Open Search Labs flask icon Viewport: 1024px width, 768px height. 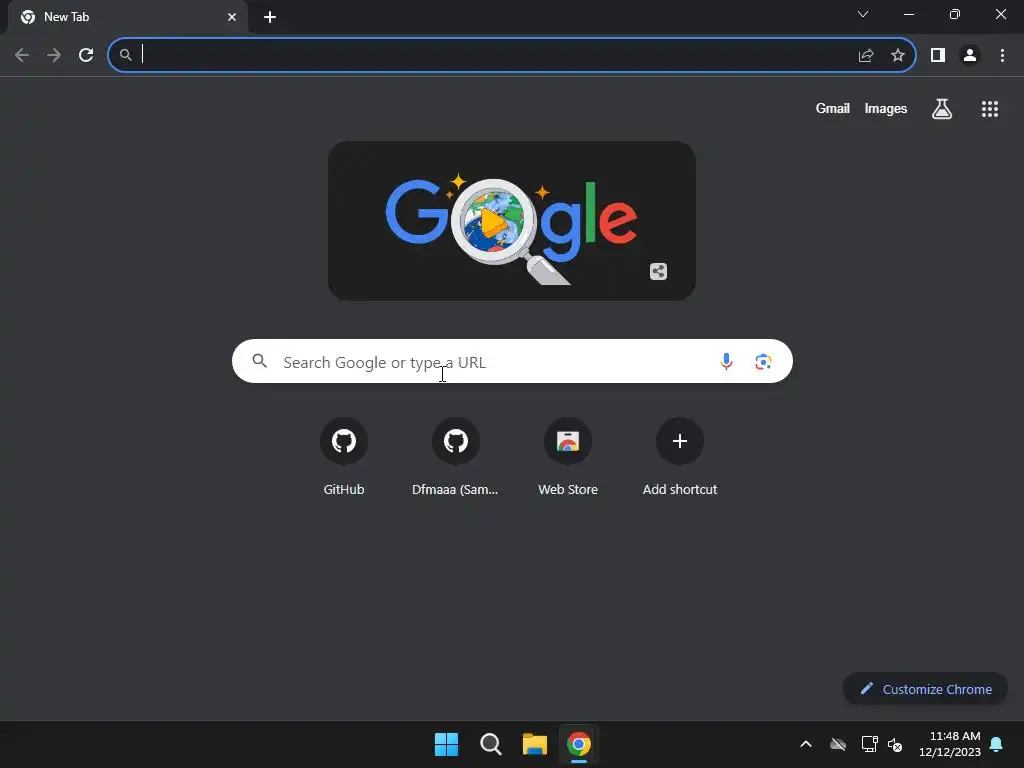[x=942, y=109]
